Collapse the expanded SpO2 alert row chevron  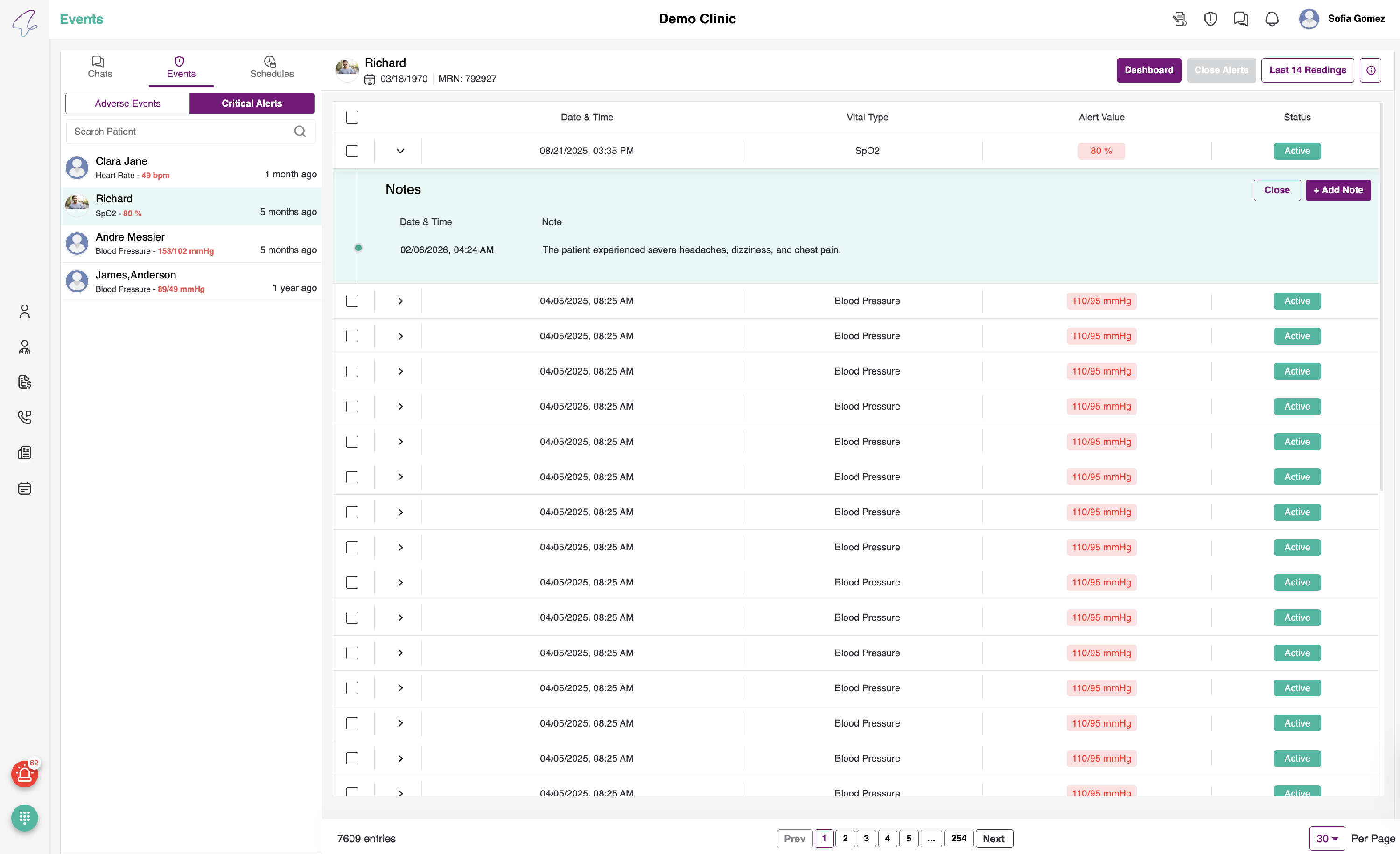coord(400,151)
